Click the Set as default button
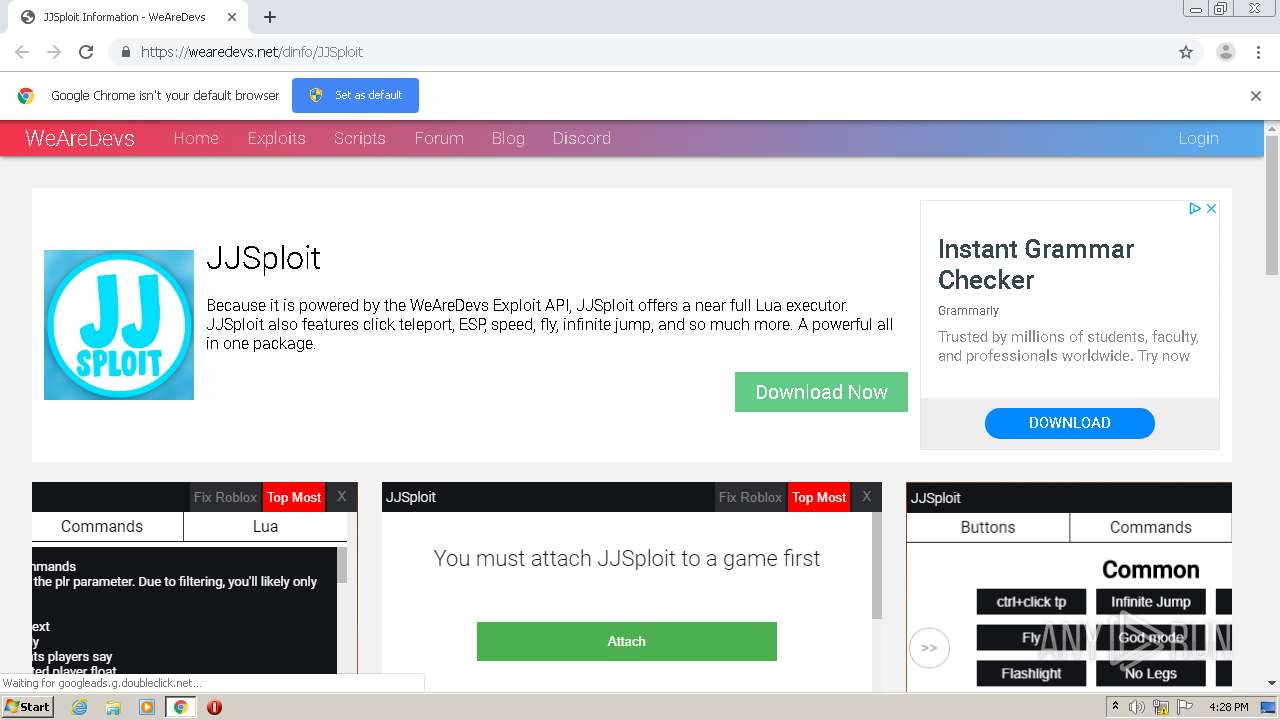The width and height of the screenshot is (1280, 720). click(355, 95)
